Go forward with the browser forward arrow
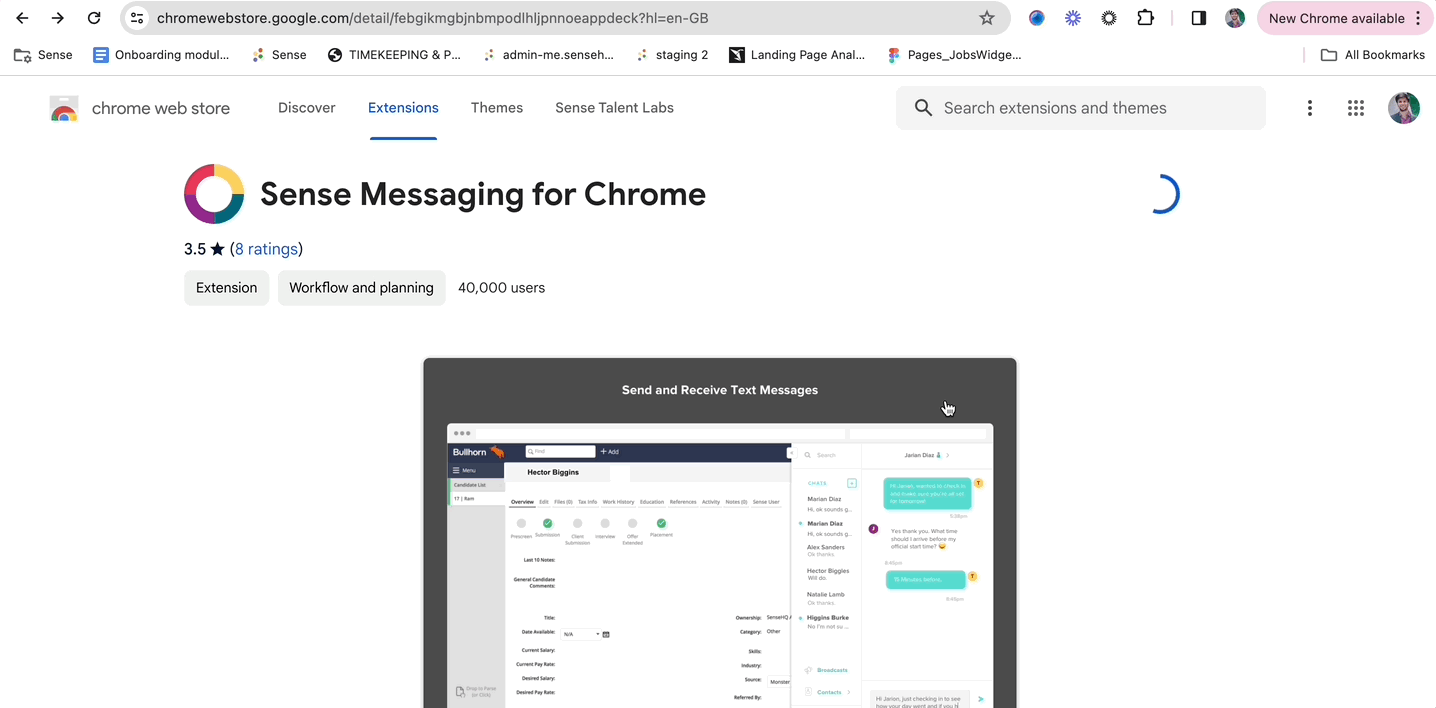Image resolution: width=1436 pixels, height=708 pixels. (x=58, y=18)
